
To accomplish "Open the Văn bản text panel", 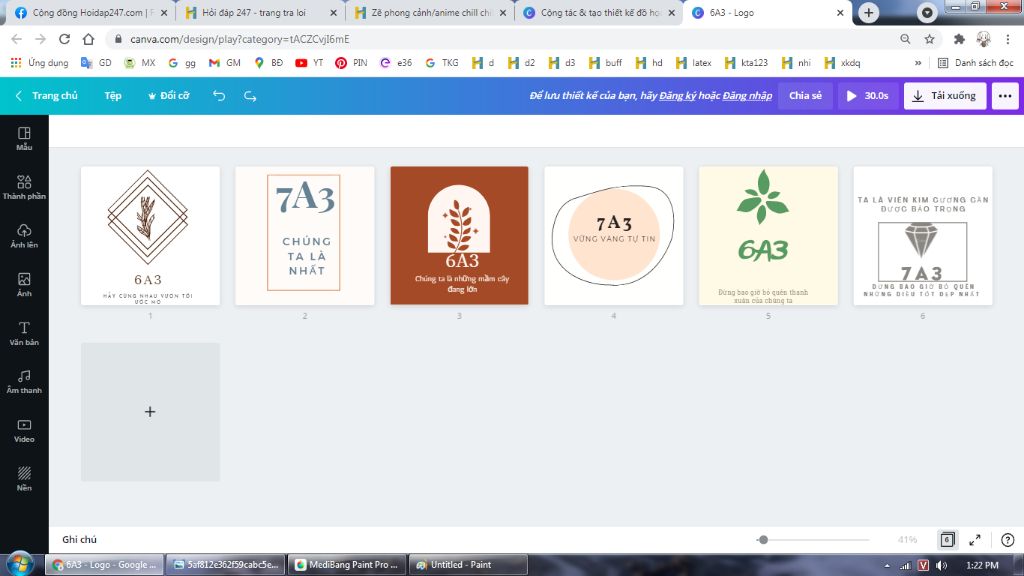I will click(x=24, y=333).
